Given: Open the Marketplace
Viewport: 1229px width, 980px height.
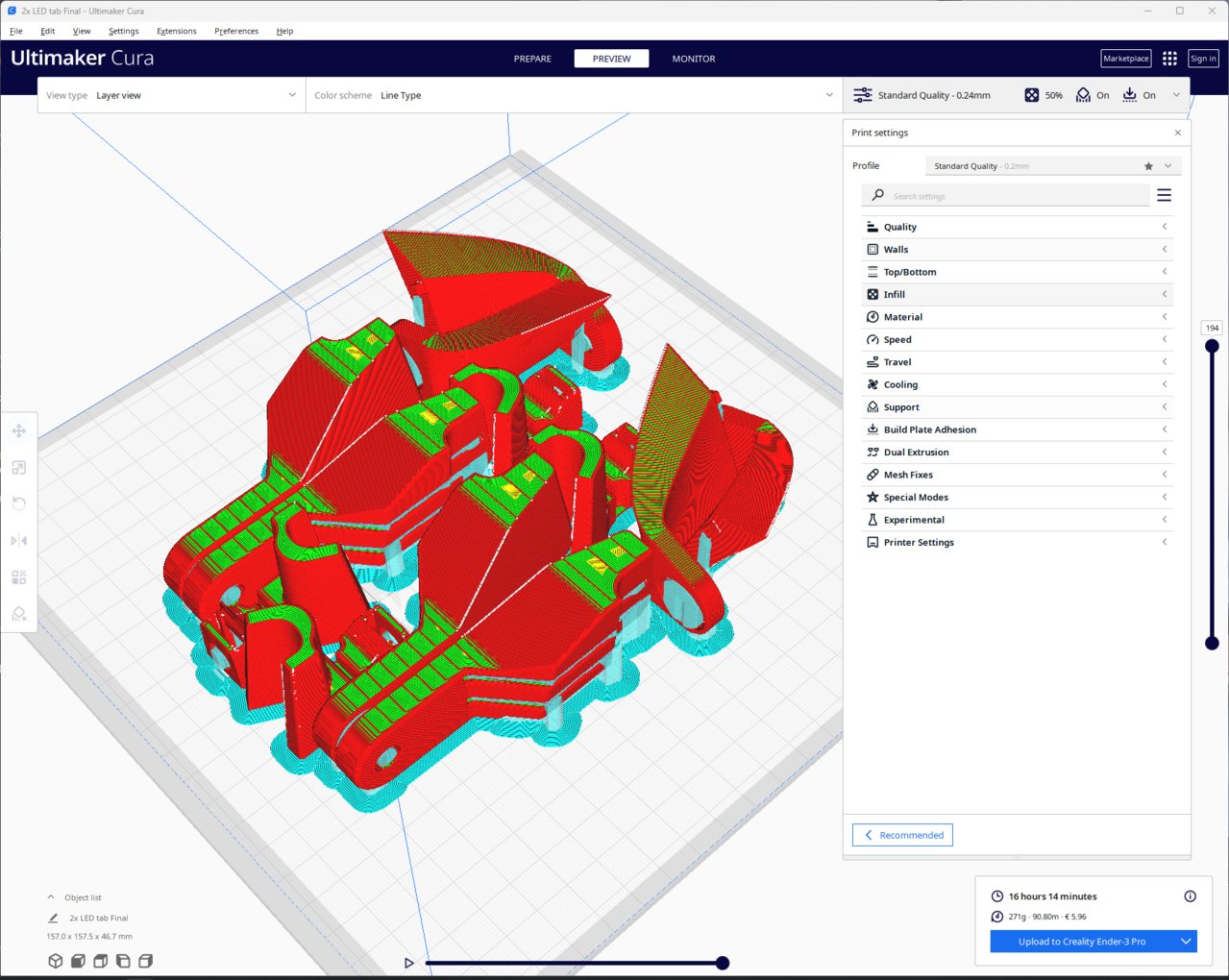Looking at the screenshot, I should pyautogui.click(x=1126, y=59).
